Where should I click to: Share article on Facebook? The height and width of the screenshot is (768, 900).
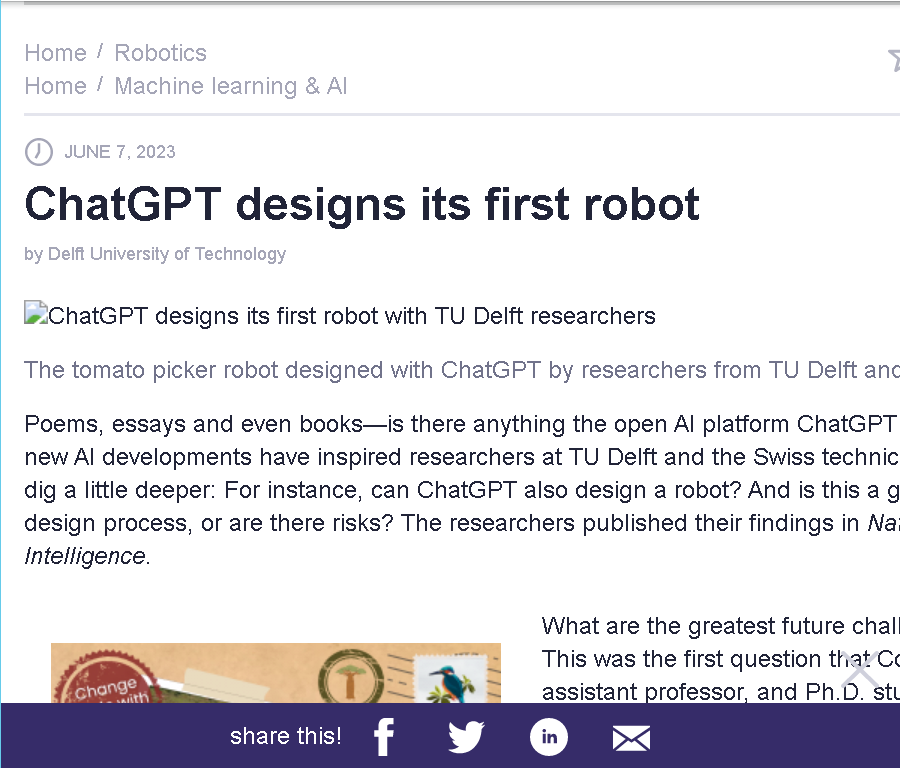click(384, 737)
